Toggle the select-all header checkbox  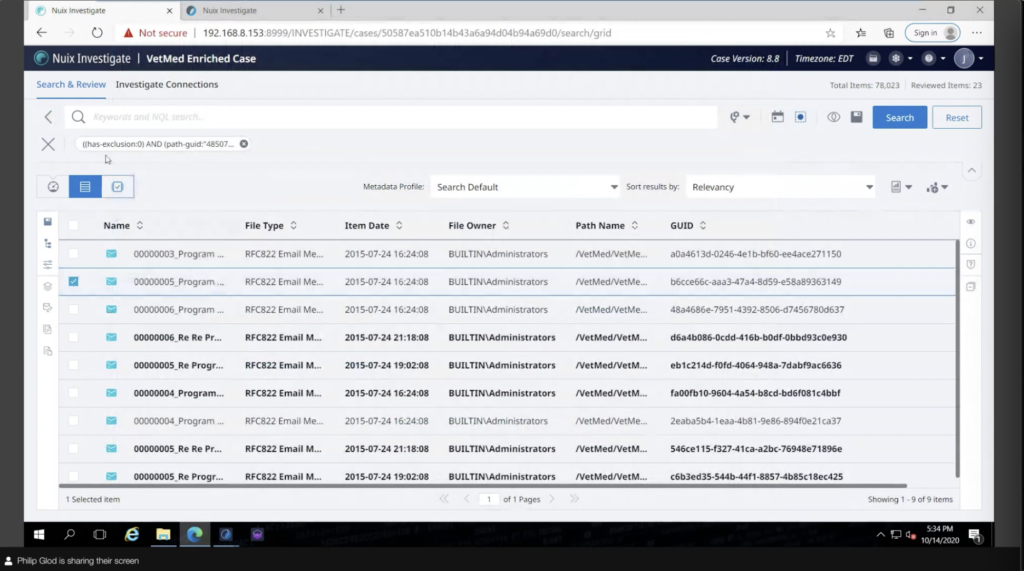(x=73, y=225)
